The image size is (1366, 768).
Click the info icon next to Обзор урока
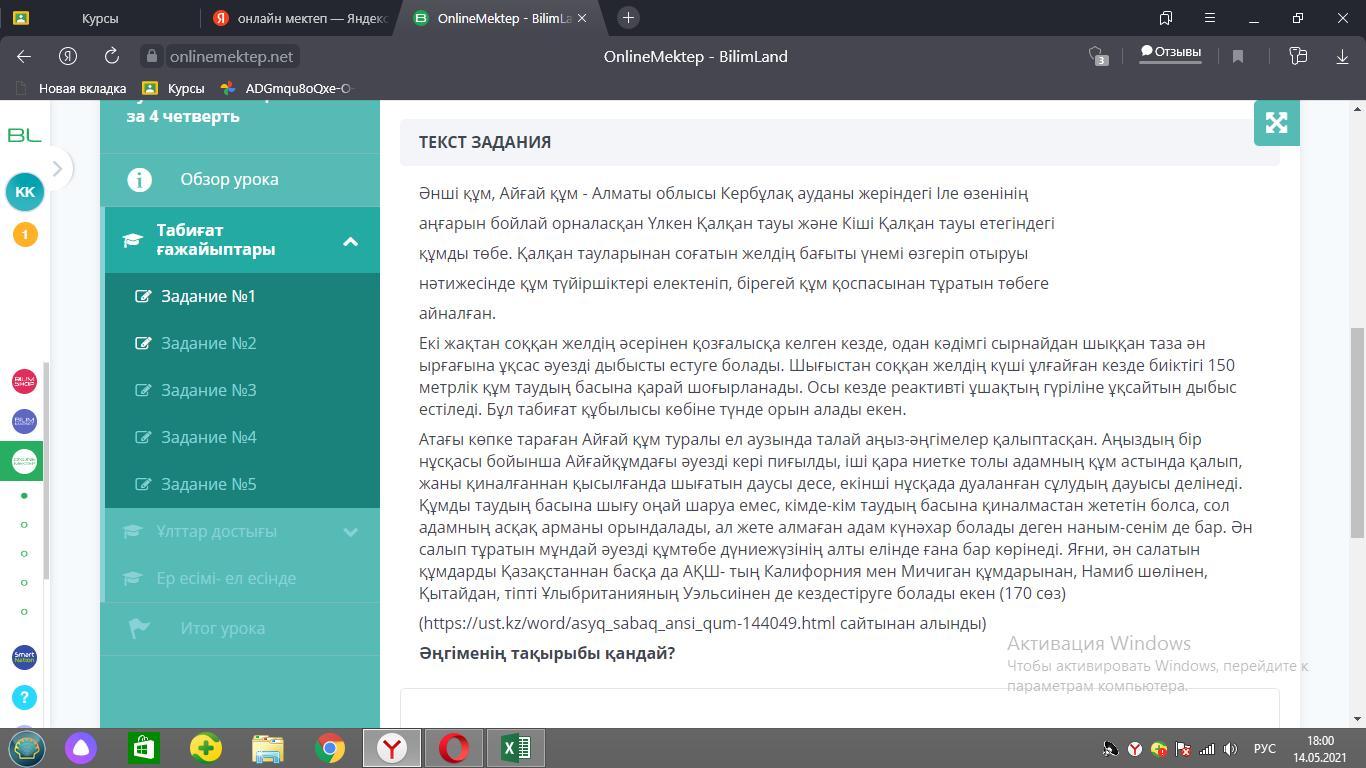pyautogui.click(x=139, y=180)
